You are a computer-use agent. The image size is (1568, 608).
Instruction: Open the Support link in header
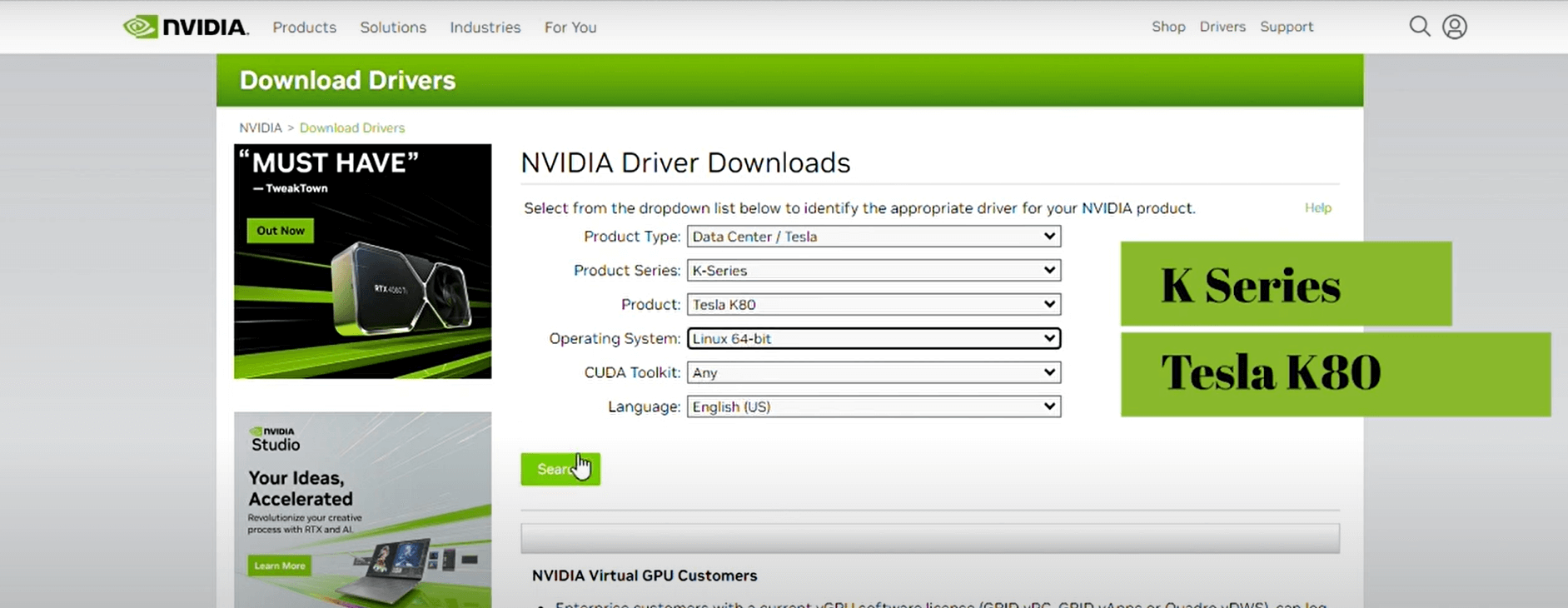pos(1286,27)
